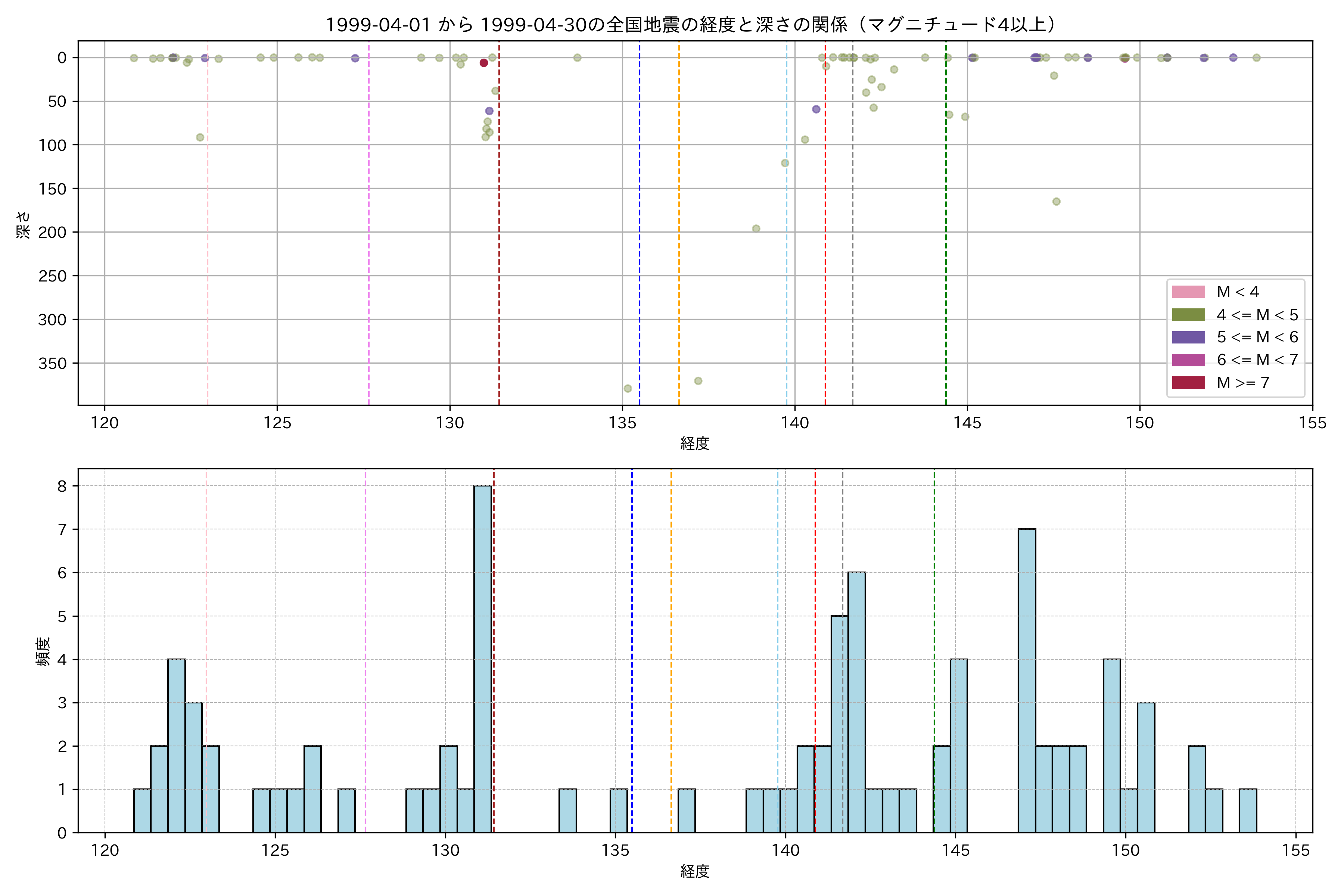Viewport: 1344px width, 896px height.
Task: Click the rightmost histogram bar near longitude 153.5
Action: (x=1248, y=811)
